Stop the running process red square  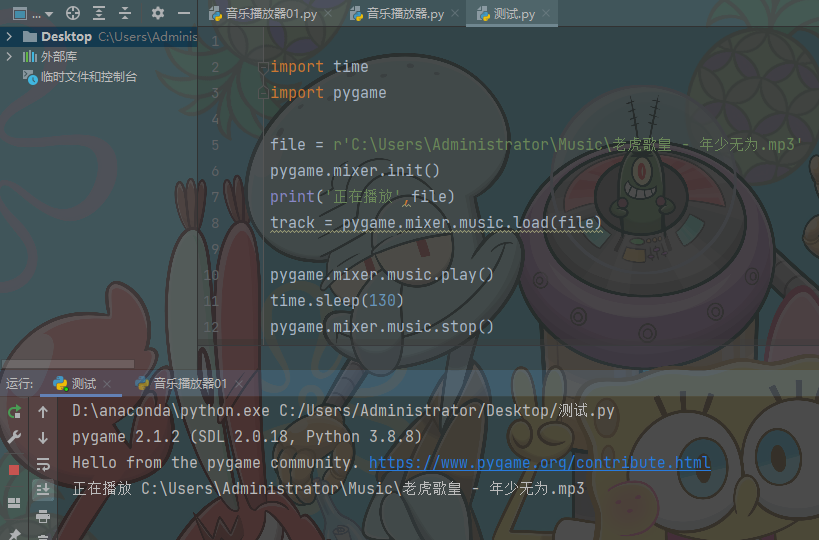pos(14,470)
